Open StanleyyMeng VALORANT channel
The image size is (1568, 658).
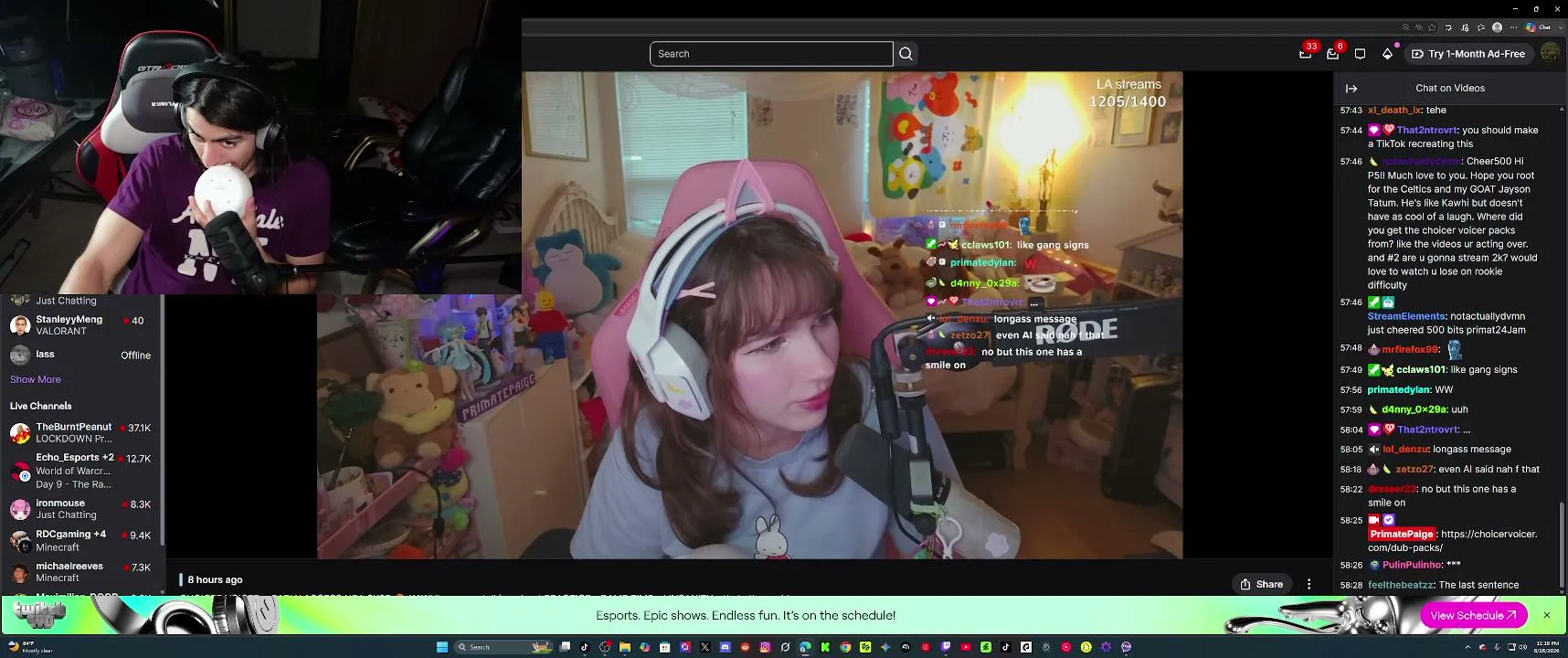(80, 325)
